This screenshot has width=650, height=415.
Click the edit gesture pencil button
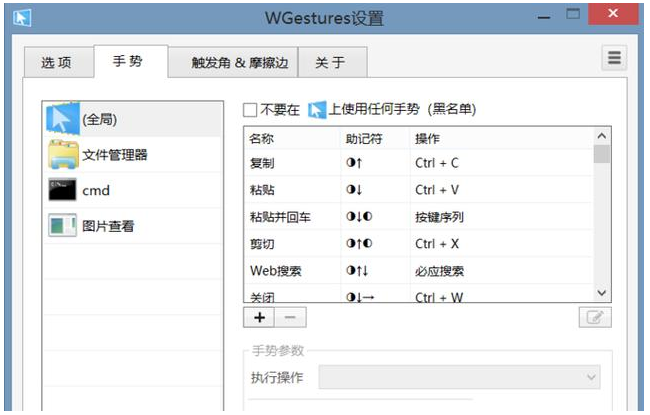tap(595, 318)
